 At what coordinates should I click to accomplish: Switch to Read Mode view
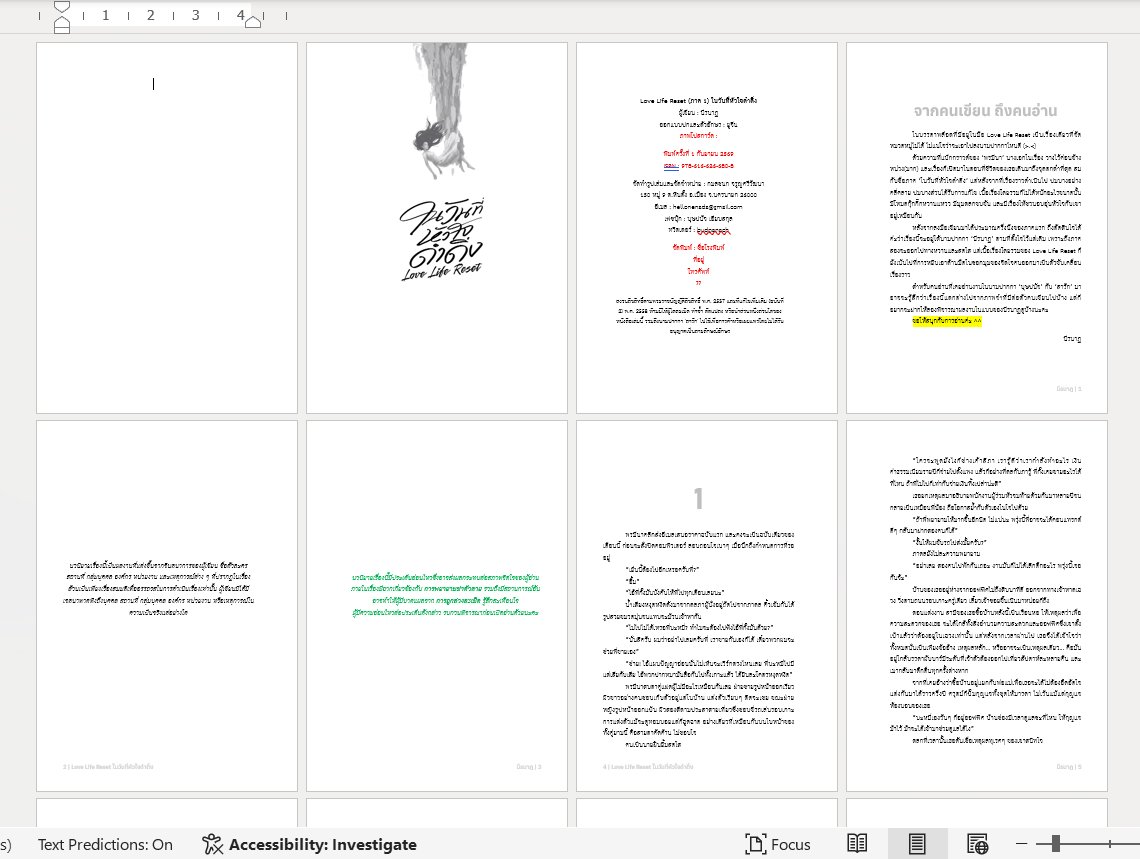tap(857, 844)
